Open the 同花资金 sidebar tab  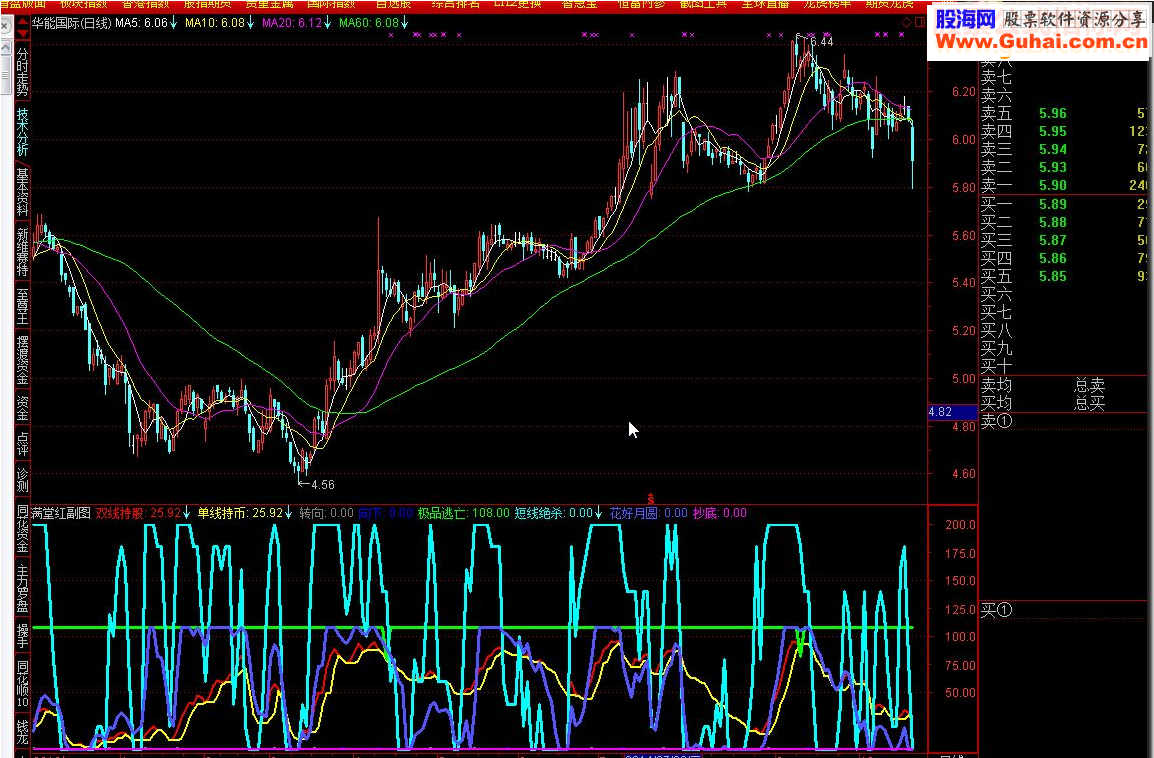[x=23, y=528]
